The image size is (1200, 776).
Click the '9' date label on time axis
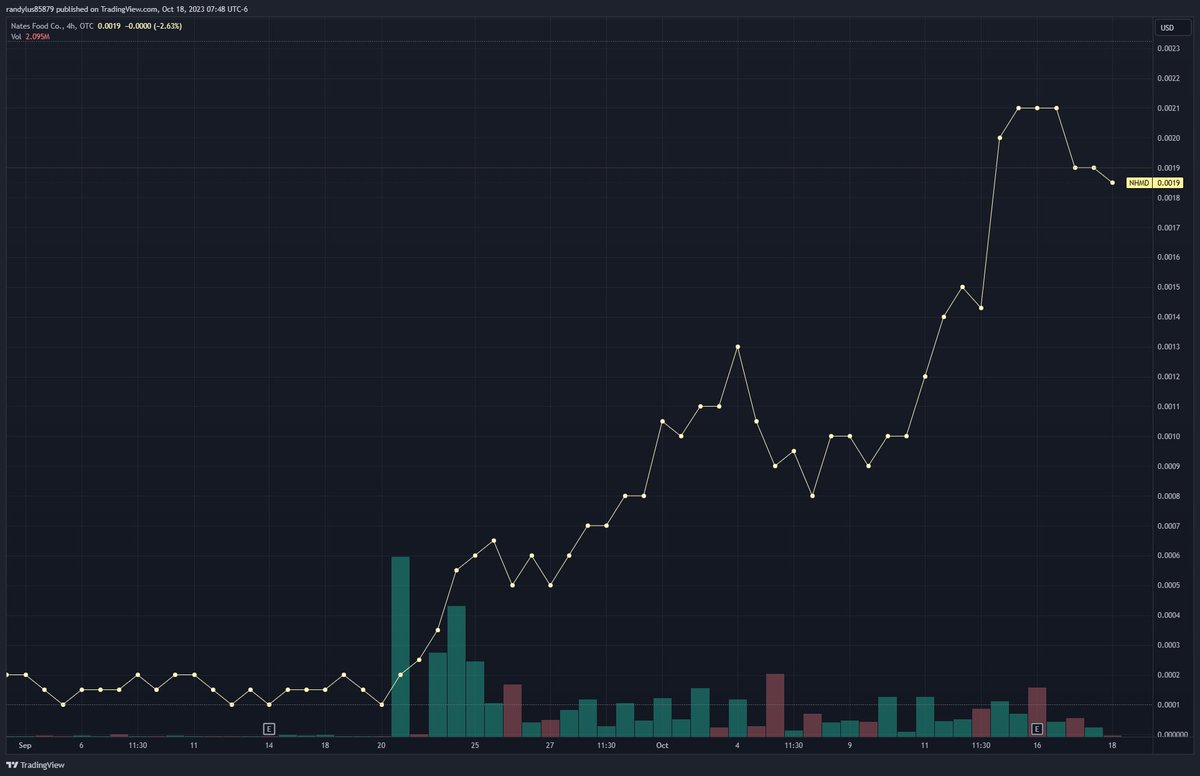click(x=849, y=745)
